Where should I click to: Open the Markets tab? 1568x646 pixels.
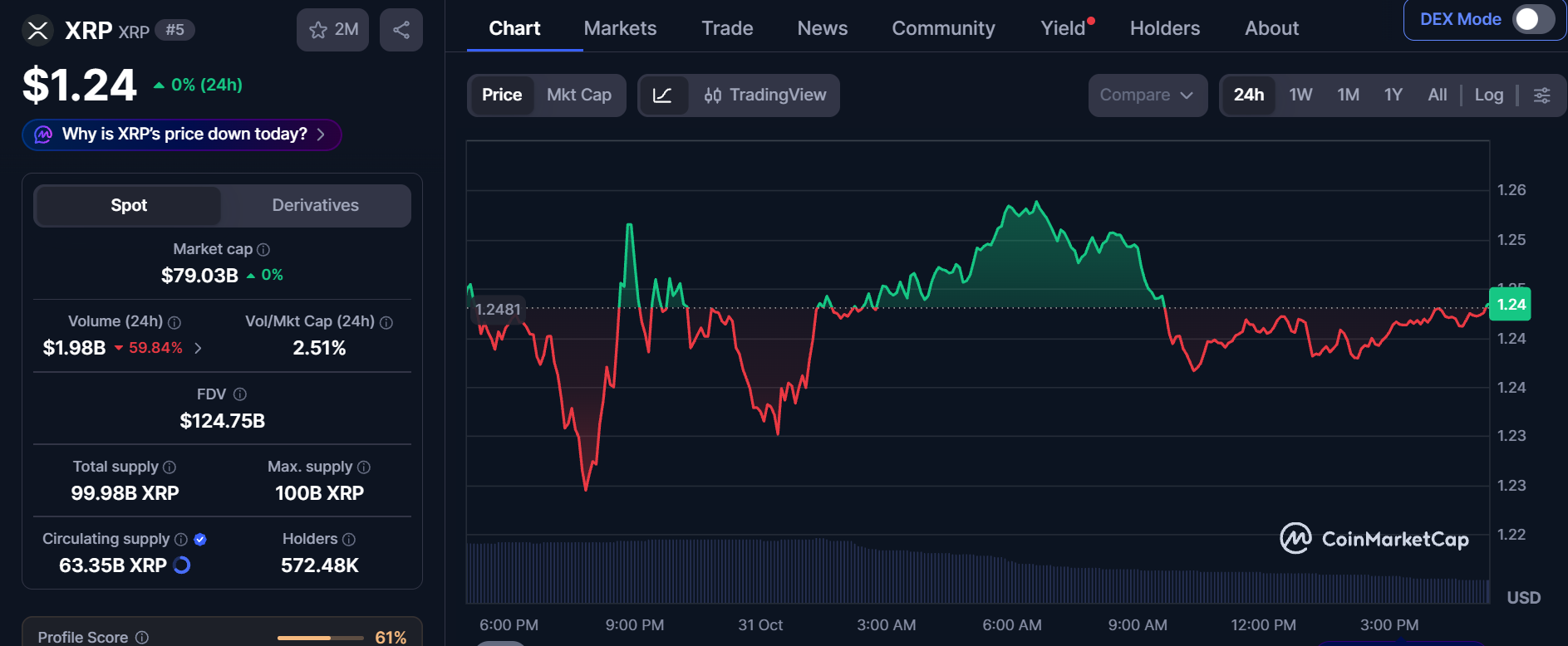[620, 28]
